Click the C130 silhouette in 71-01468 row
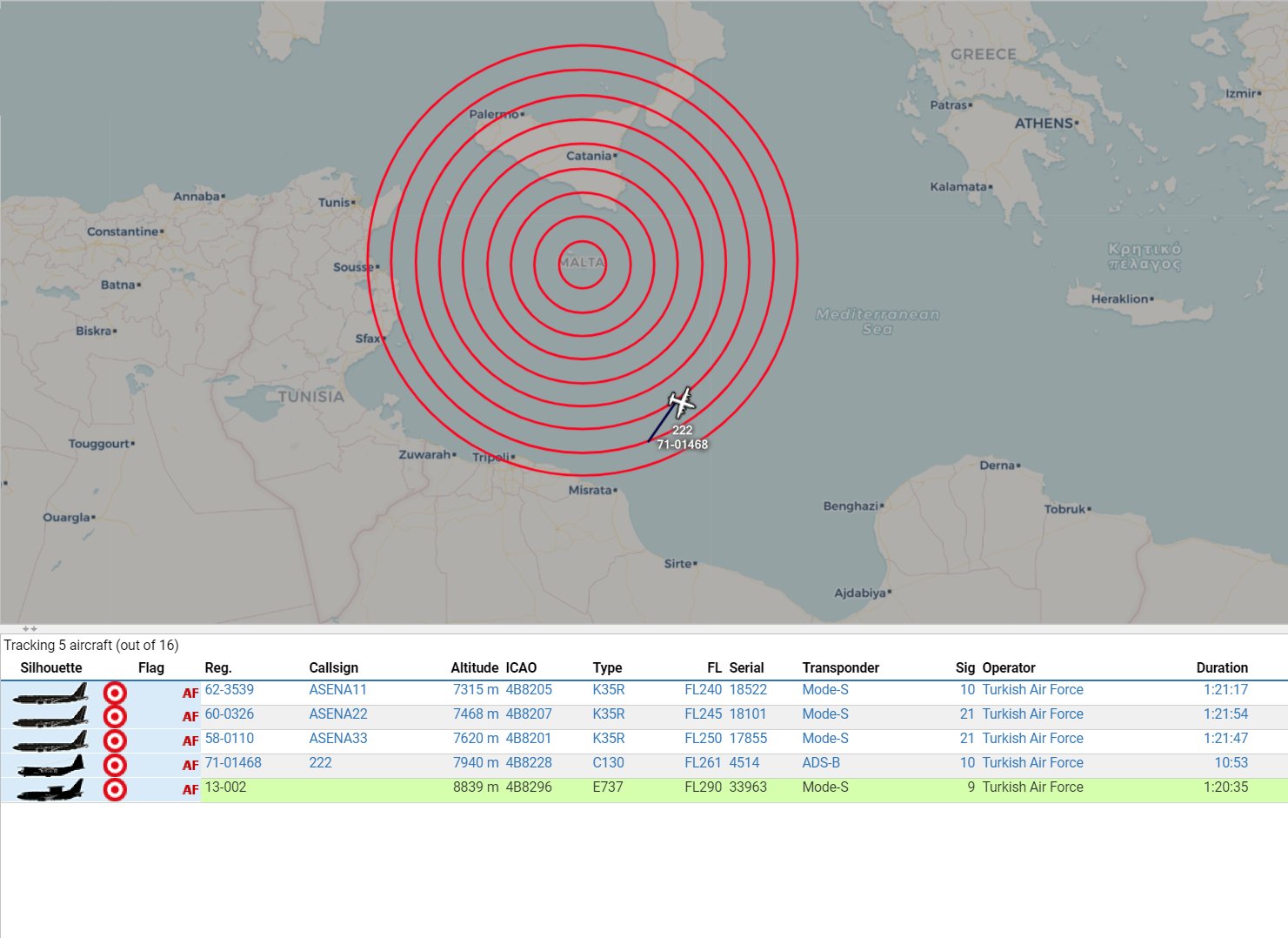The image size is (1288, 938). 50,766
